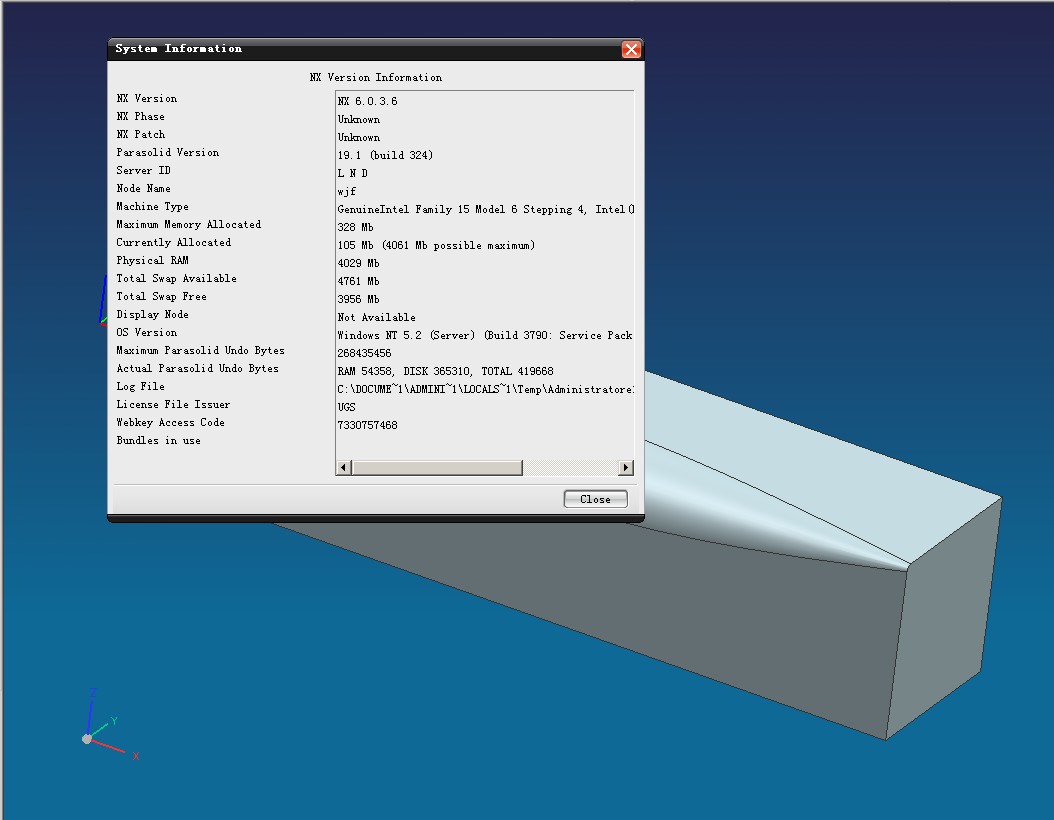Viewport: 1054px width, 820px height.
Task: Select the value 'NX 6.0.3.6'
Action: [x=367, y=101]
